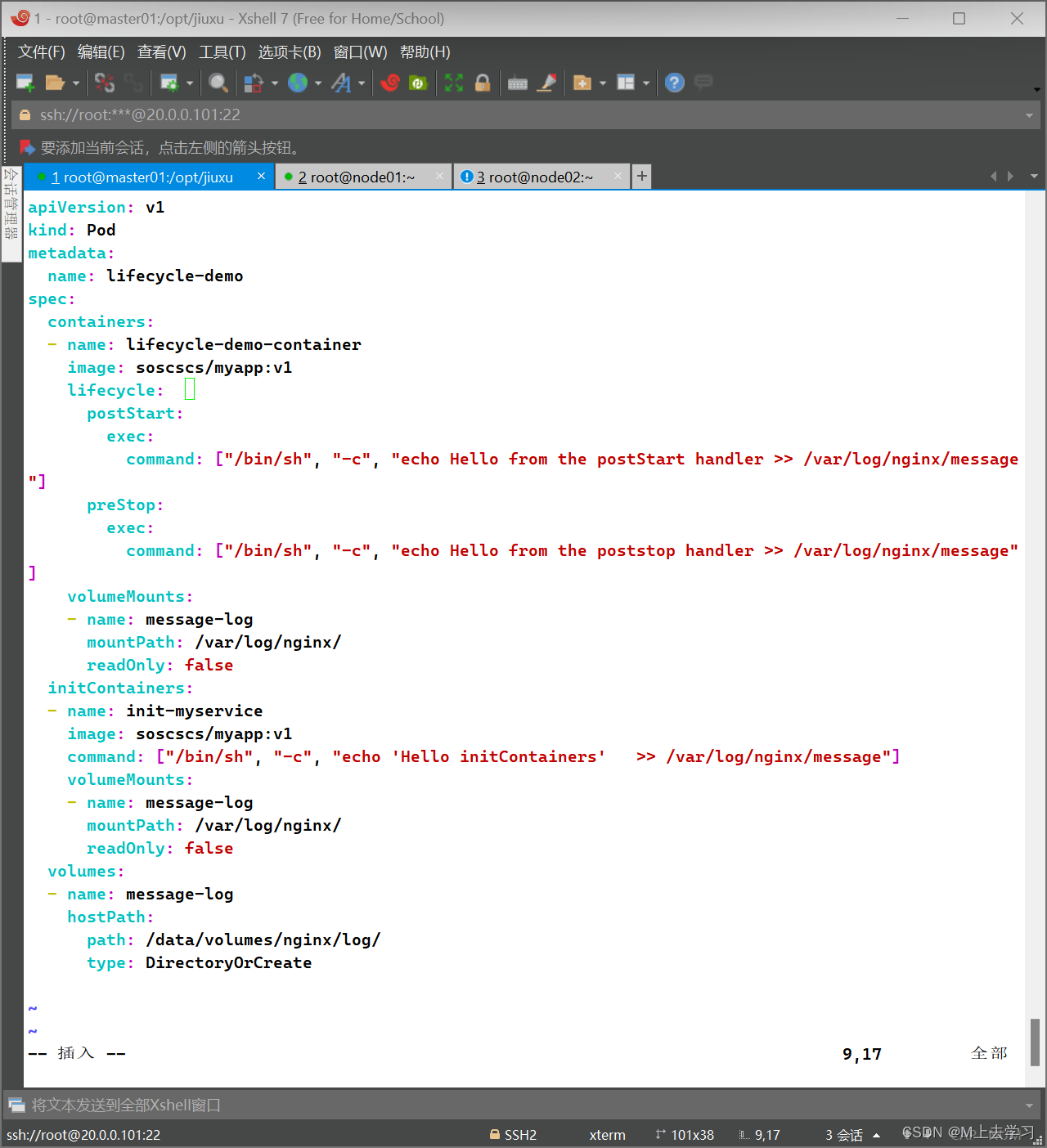The width and height of the screenshot is (1047, 1148).
Task: Expand the globe encoding dropdown arrow
Action: [318, 83]
